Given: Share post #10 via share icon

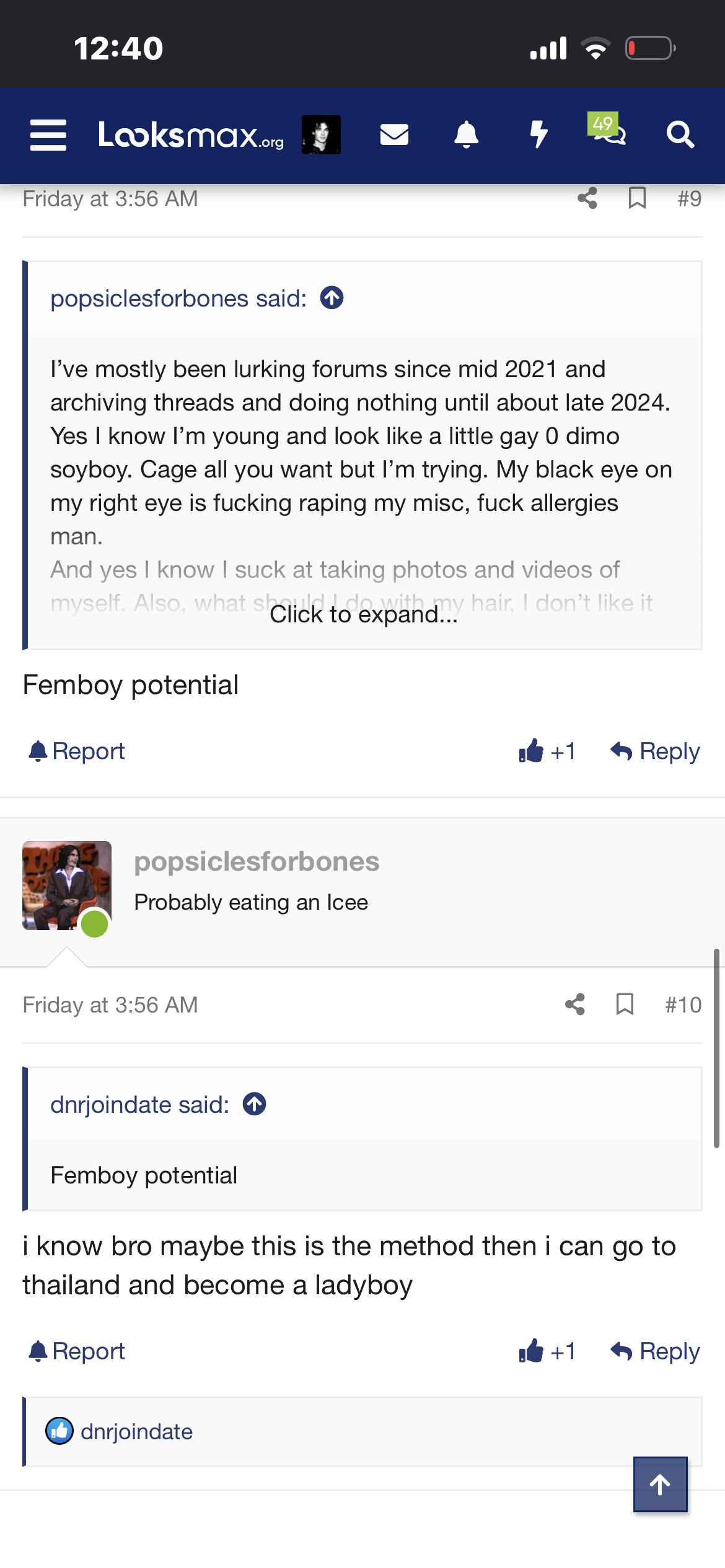Looking at the screenshot, I should [575, 1004].
